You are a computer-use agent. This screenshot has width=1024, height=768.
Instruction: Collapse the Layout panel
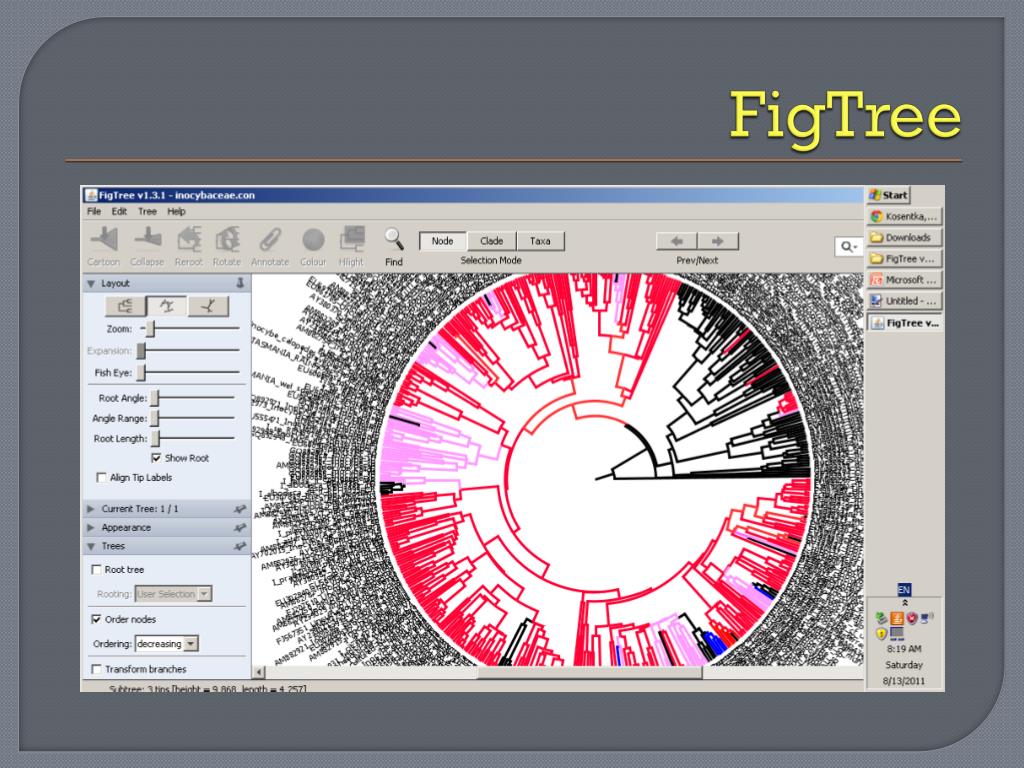pyautogui.click(x=91, y=283)
